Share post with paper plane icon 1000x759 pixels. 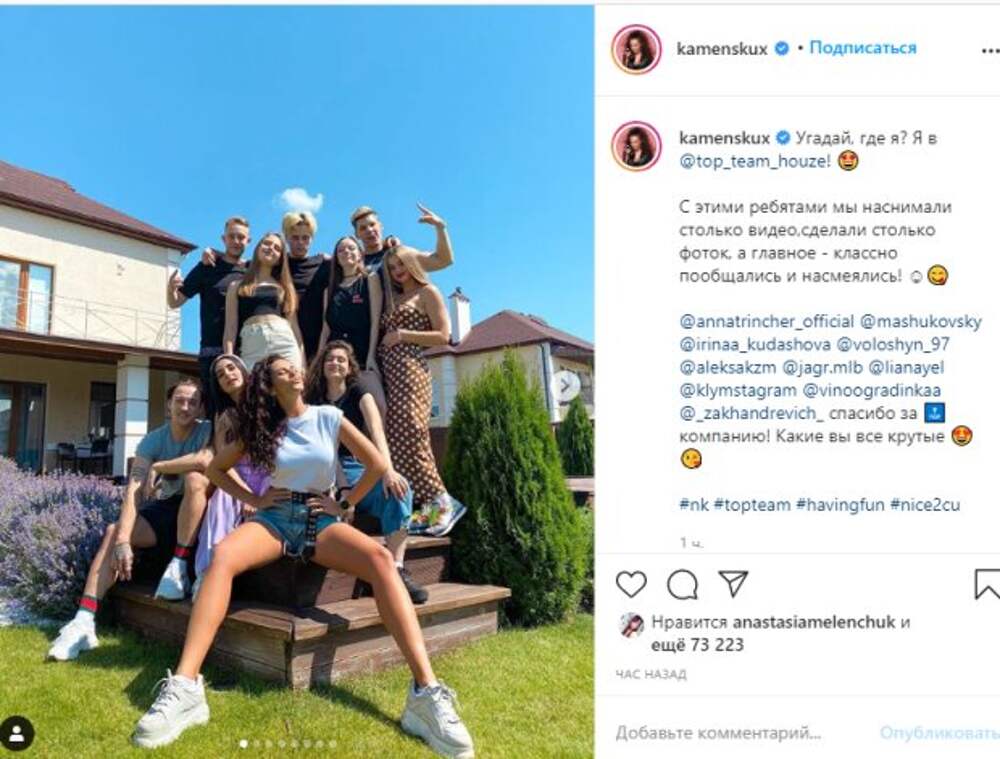point(733,583)
